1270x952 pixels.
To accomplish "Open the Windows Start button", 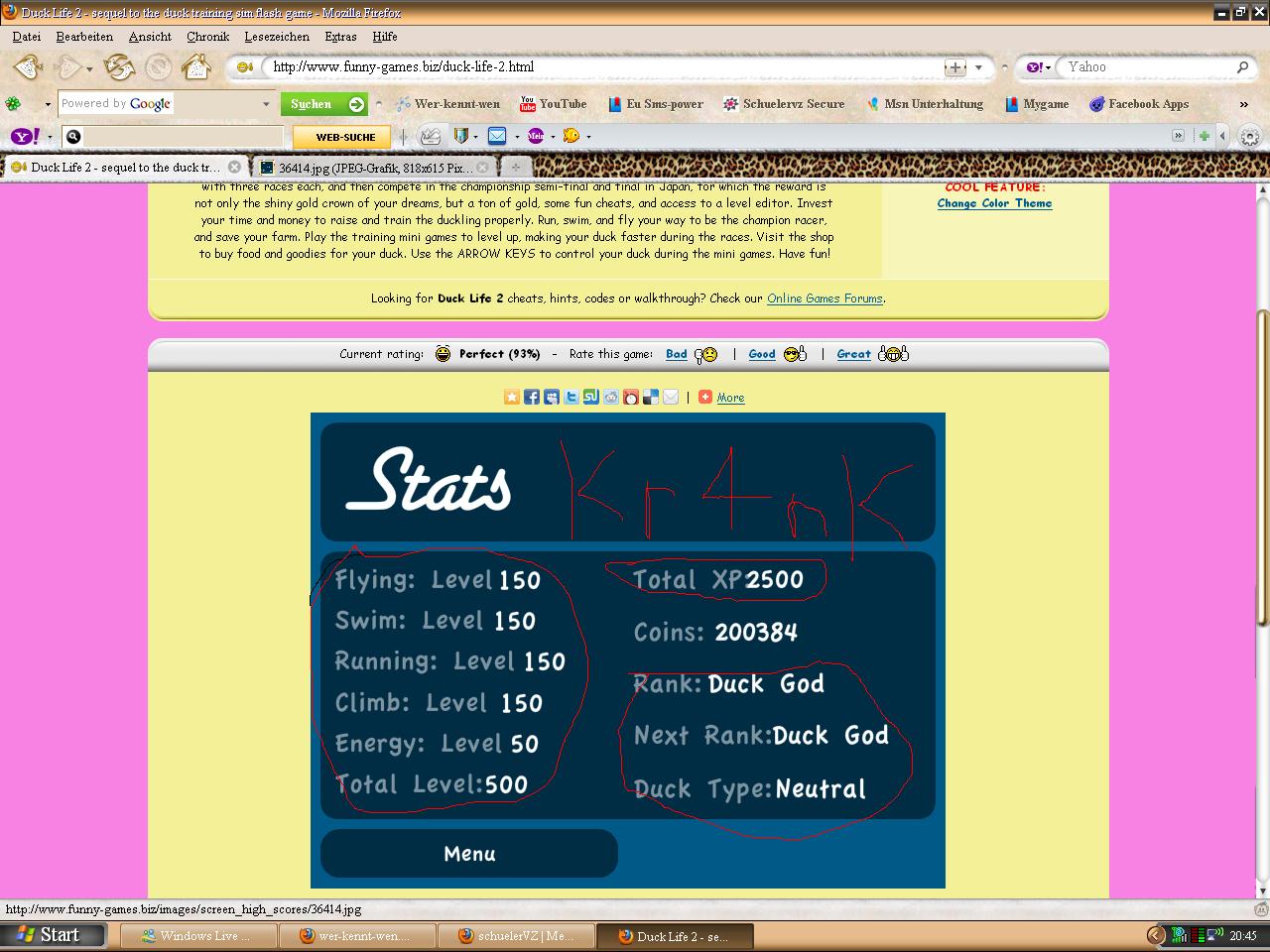I will pos(53,934).
